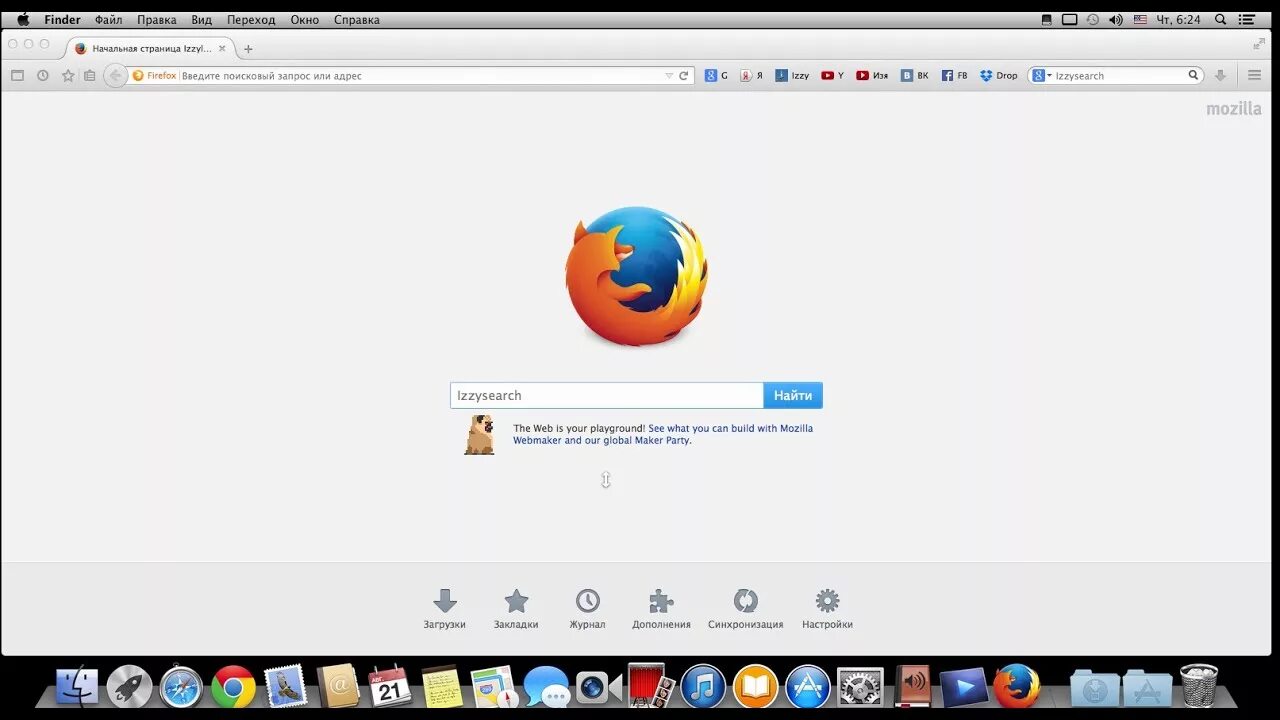Open the input language flag menu

point(1140,20)
